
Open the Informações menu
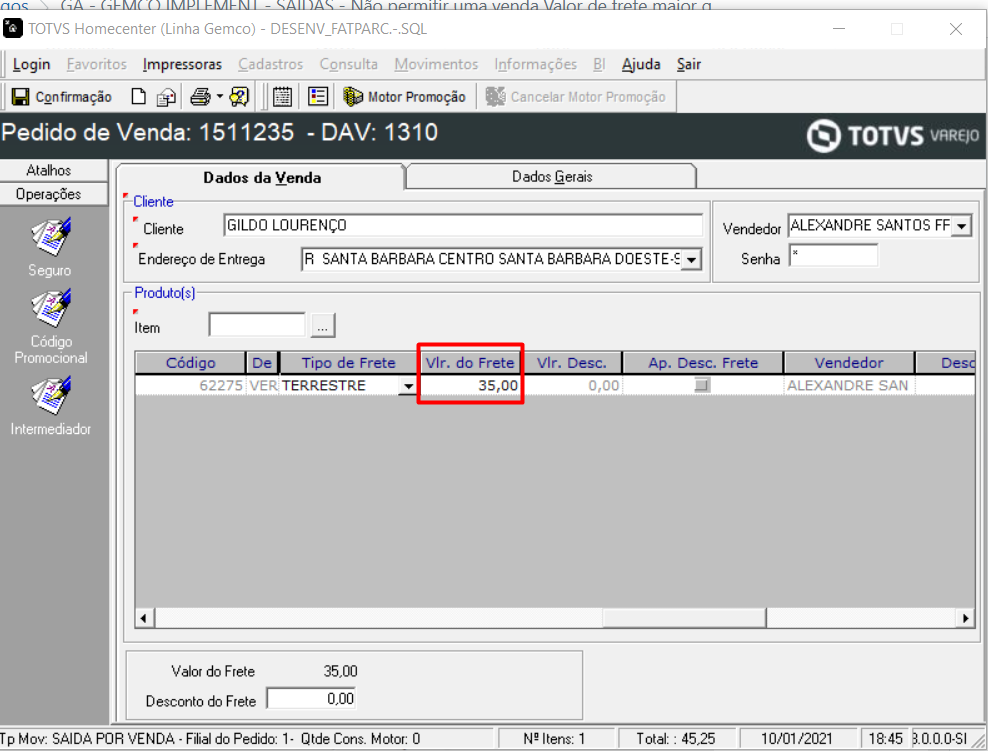tap(536, 64)
